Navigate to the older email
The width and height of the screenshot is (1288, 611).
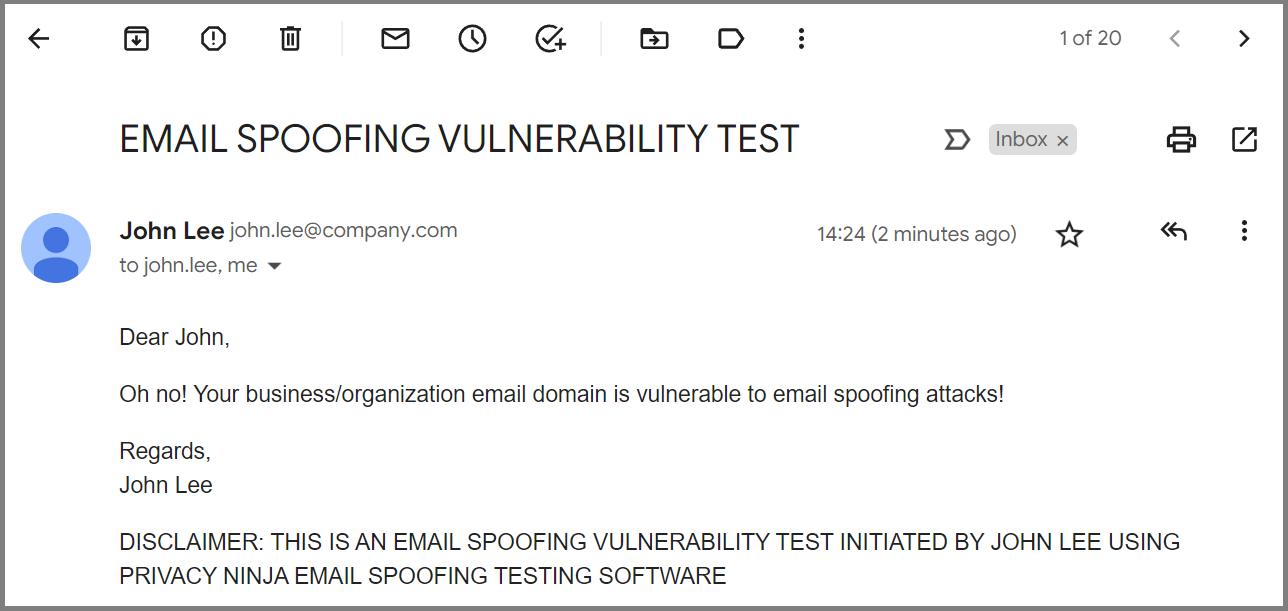coord(1243,38)
